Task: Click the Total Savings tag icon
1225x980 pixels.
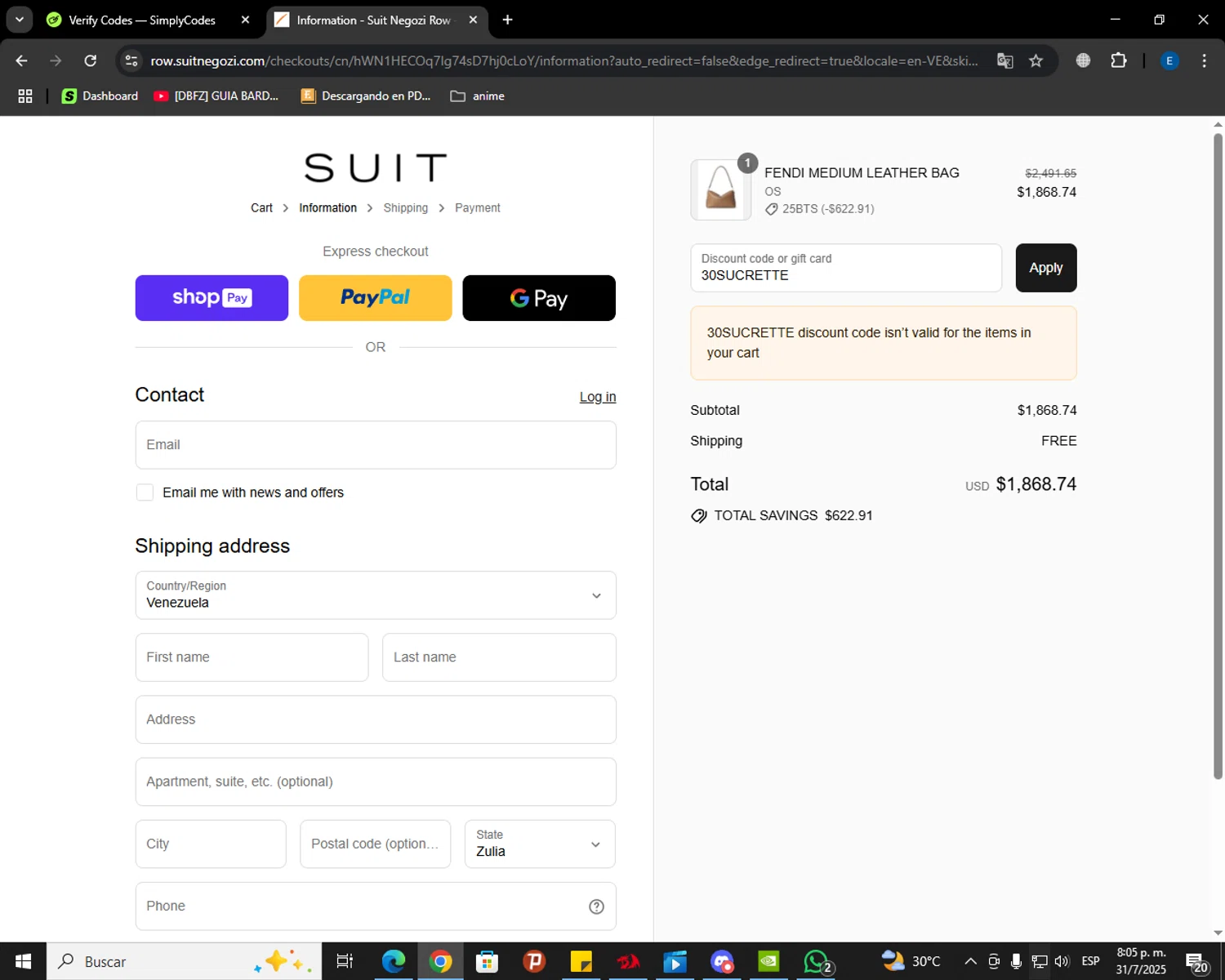Action: coord(699,516)
